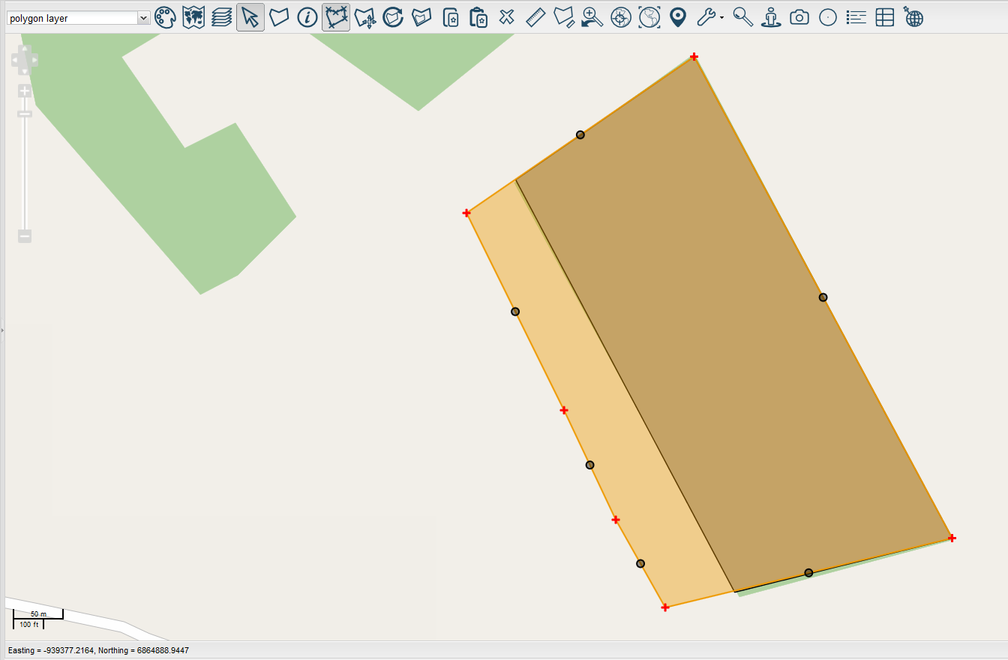Click the zoom in plus button
This screenshot has height=660, width=1008.
pos(25,91)
